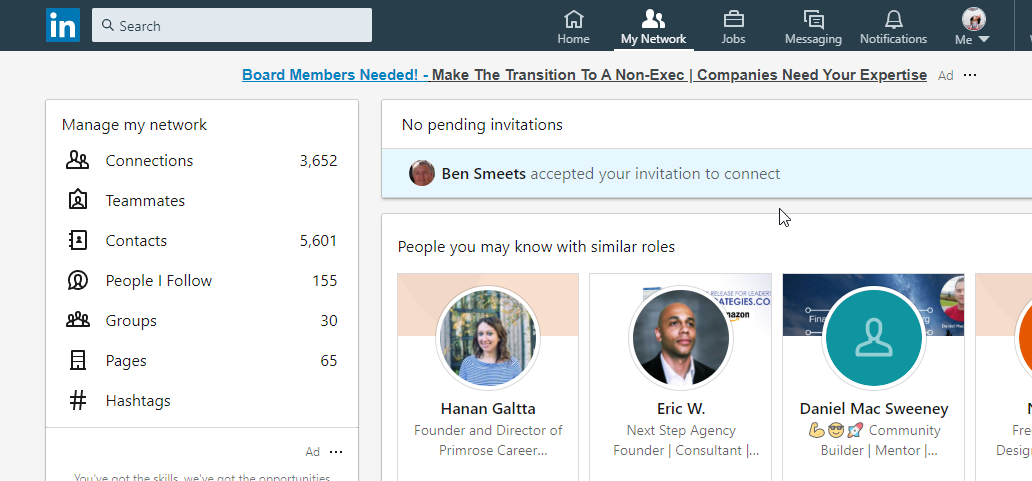The height and width of the screenshot is (481, 1032).
Task: Go to Home in navigation bar
Action: tap(573, 27)
